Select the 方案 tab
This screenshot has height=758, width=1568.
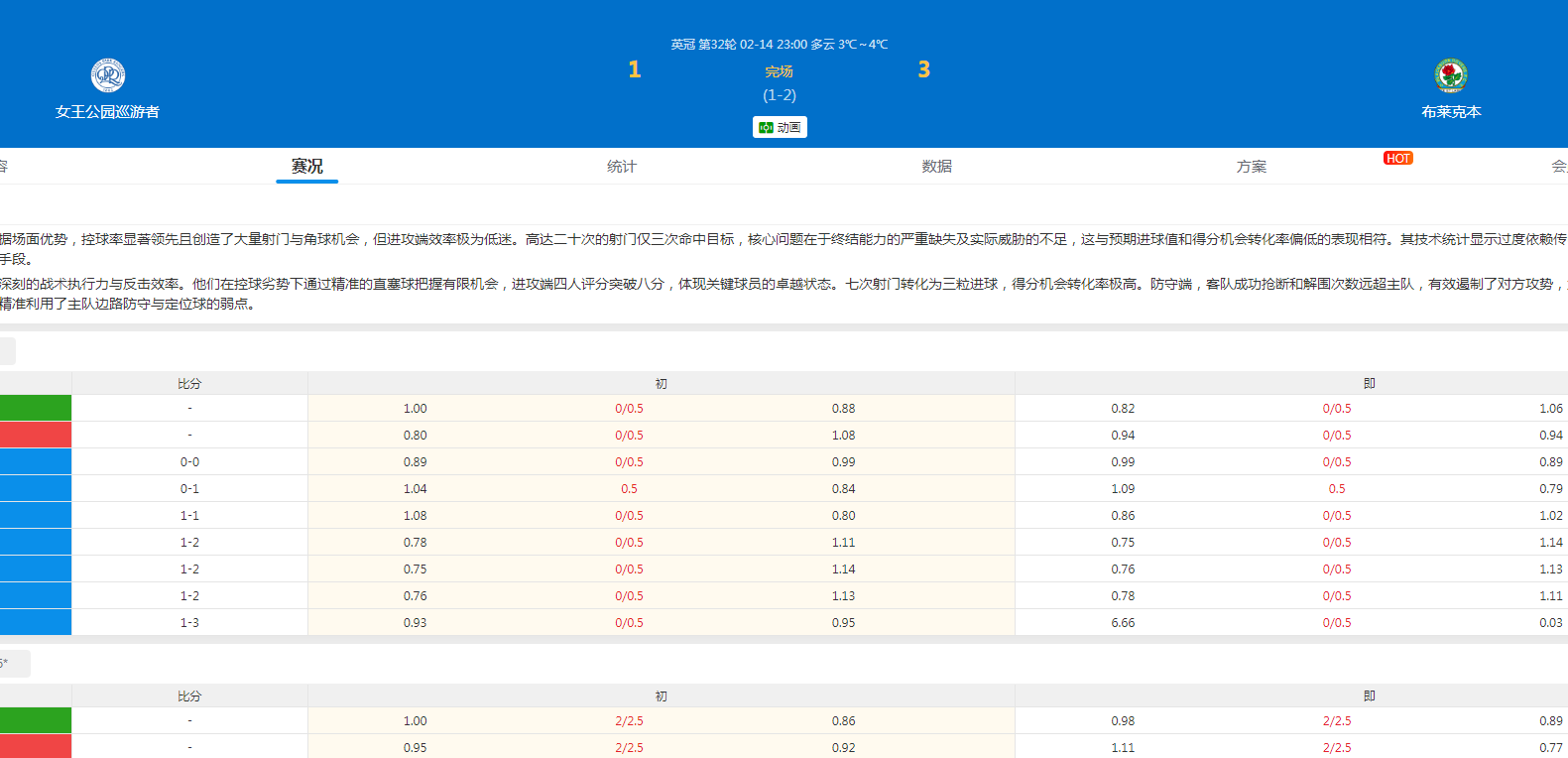tap(1251, 167)
